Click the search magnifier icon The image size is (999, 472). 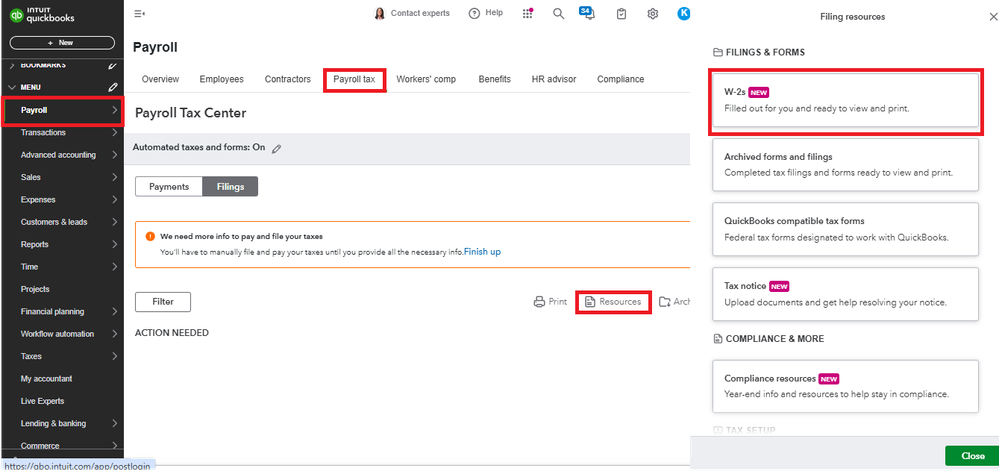coord(558,13)
